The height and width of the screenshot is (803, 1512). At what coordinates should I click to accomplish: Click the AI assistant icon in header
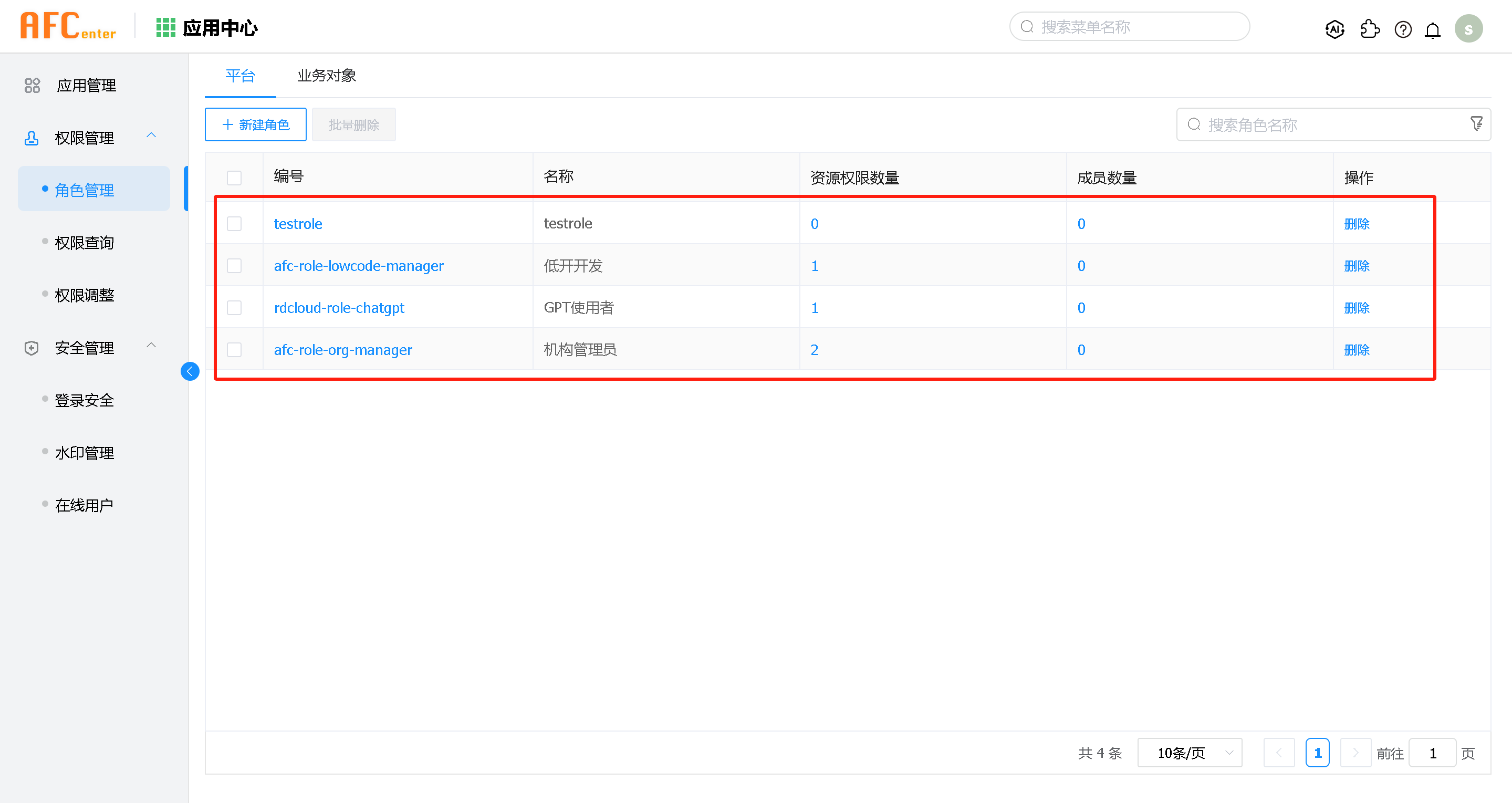click(x=1334, y=29)
